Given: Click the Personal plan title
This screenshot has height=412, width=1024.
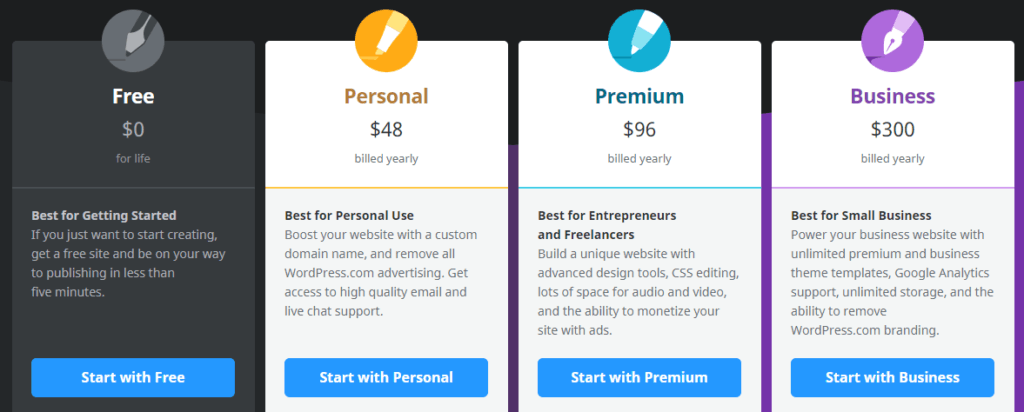Looking at the screenshot, I should point(386,97).
